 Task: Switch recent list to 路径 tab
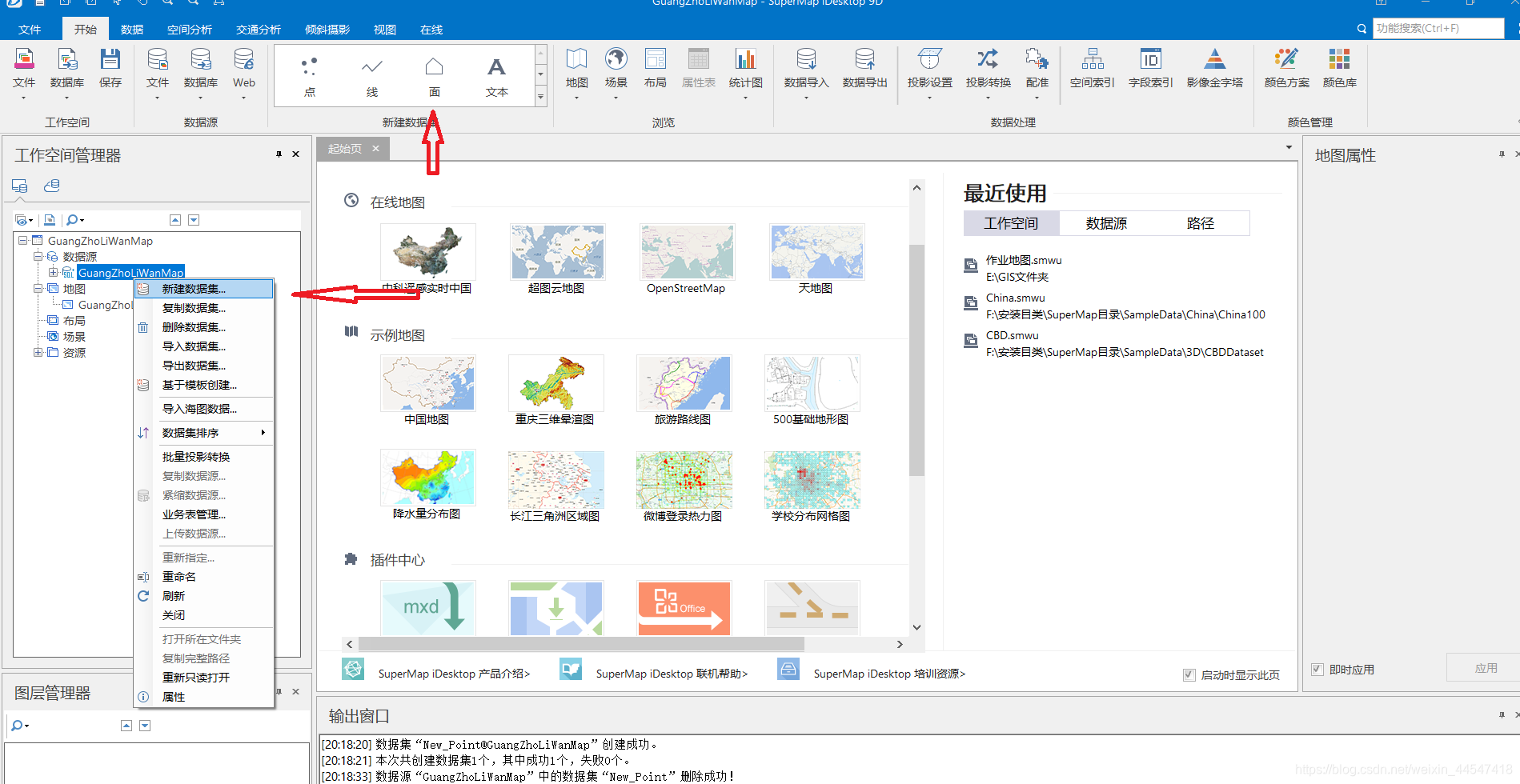(1201, 223)
